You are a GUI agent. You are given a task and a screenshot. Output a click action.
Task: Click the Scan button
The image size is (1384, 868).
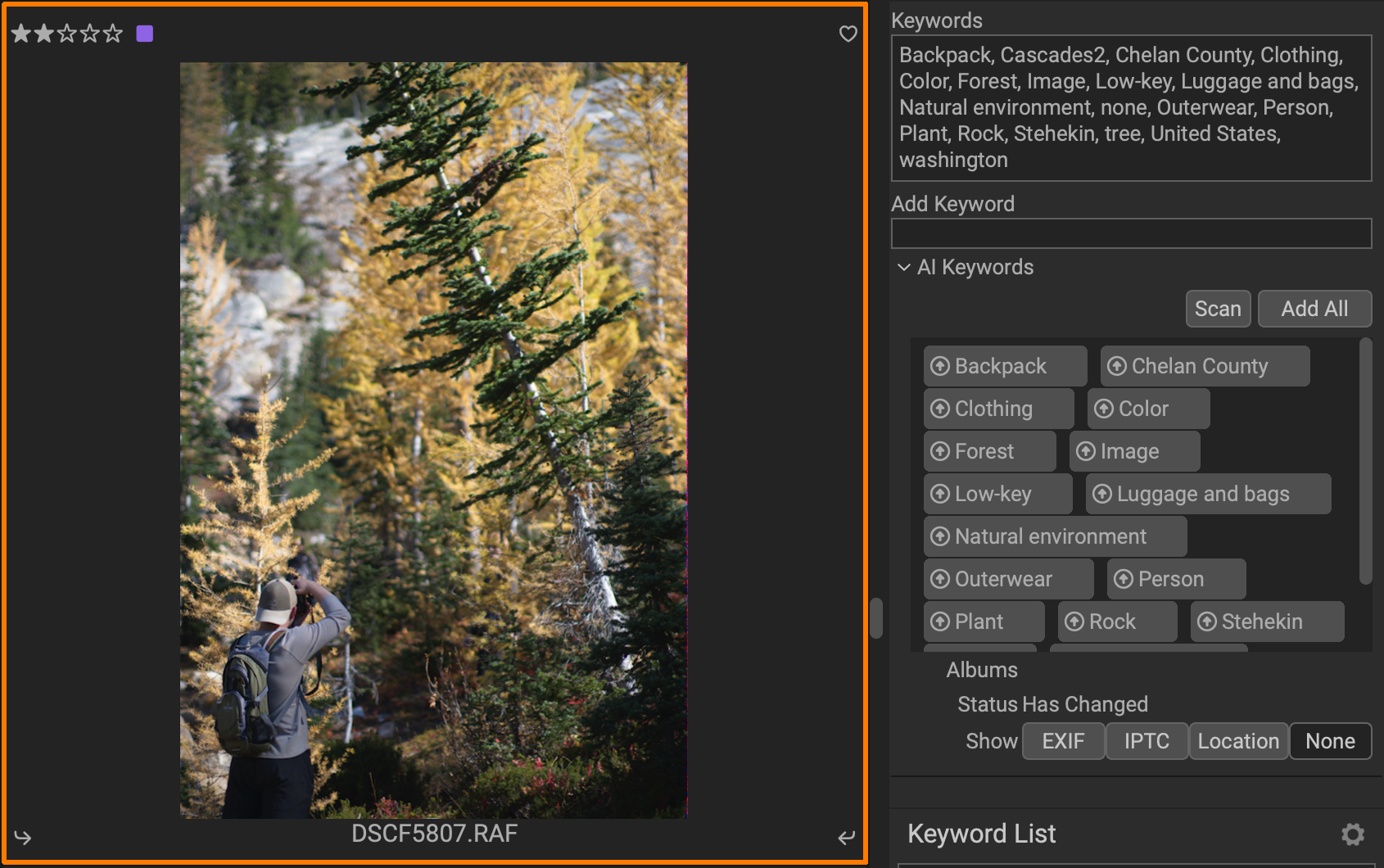1218,309
